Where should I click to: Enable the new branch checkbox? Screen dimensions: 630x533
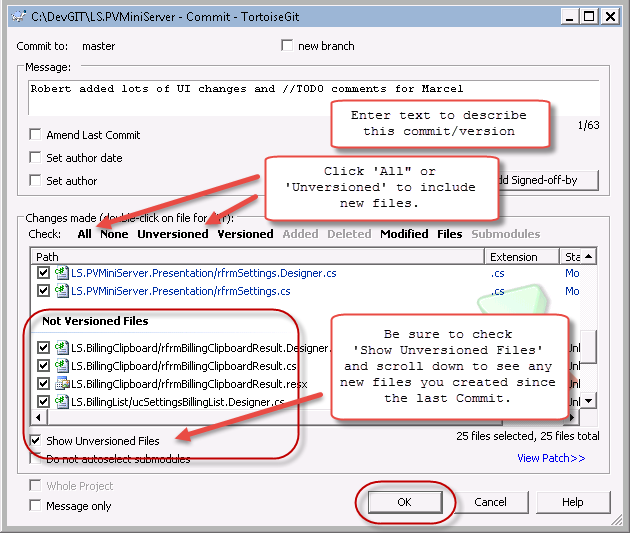click(287, 45)
